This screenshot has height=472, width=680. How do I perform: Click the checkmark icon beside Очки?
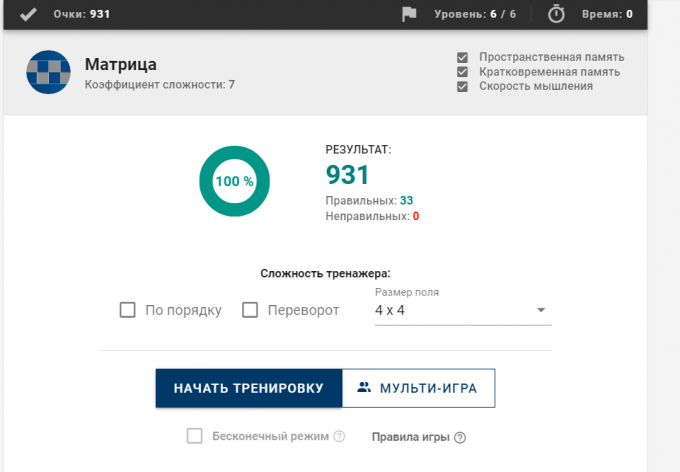[x=28, y=14]
